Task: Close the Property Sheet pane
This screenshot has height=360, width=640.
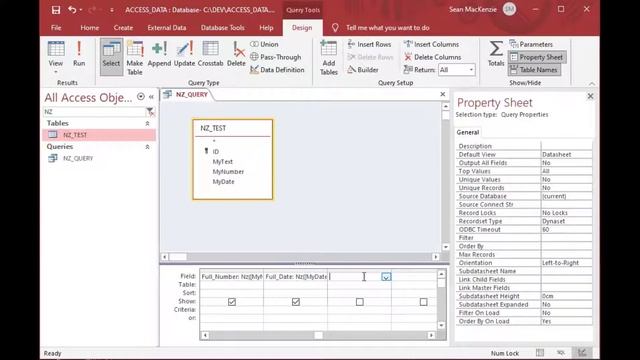Action: click(590, 96)
